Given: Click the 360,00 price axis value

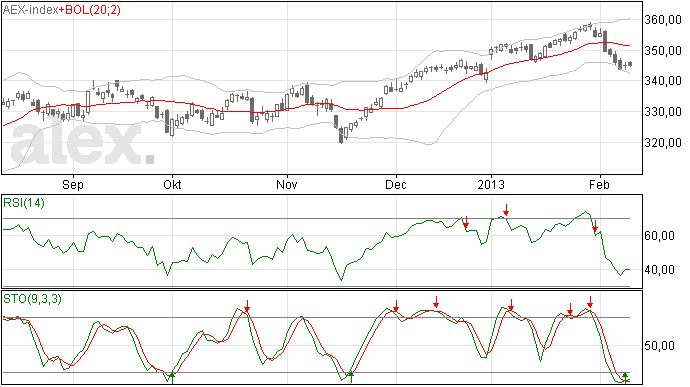Looking at the screenshot, I should (663, 20).
